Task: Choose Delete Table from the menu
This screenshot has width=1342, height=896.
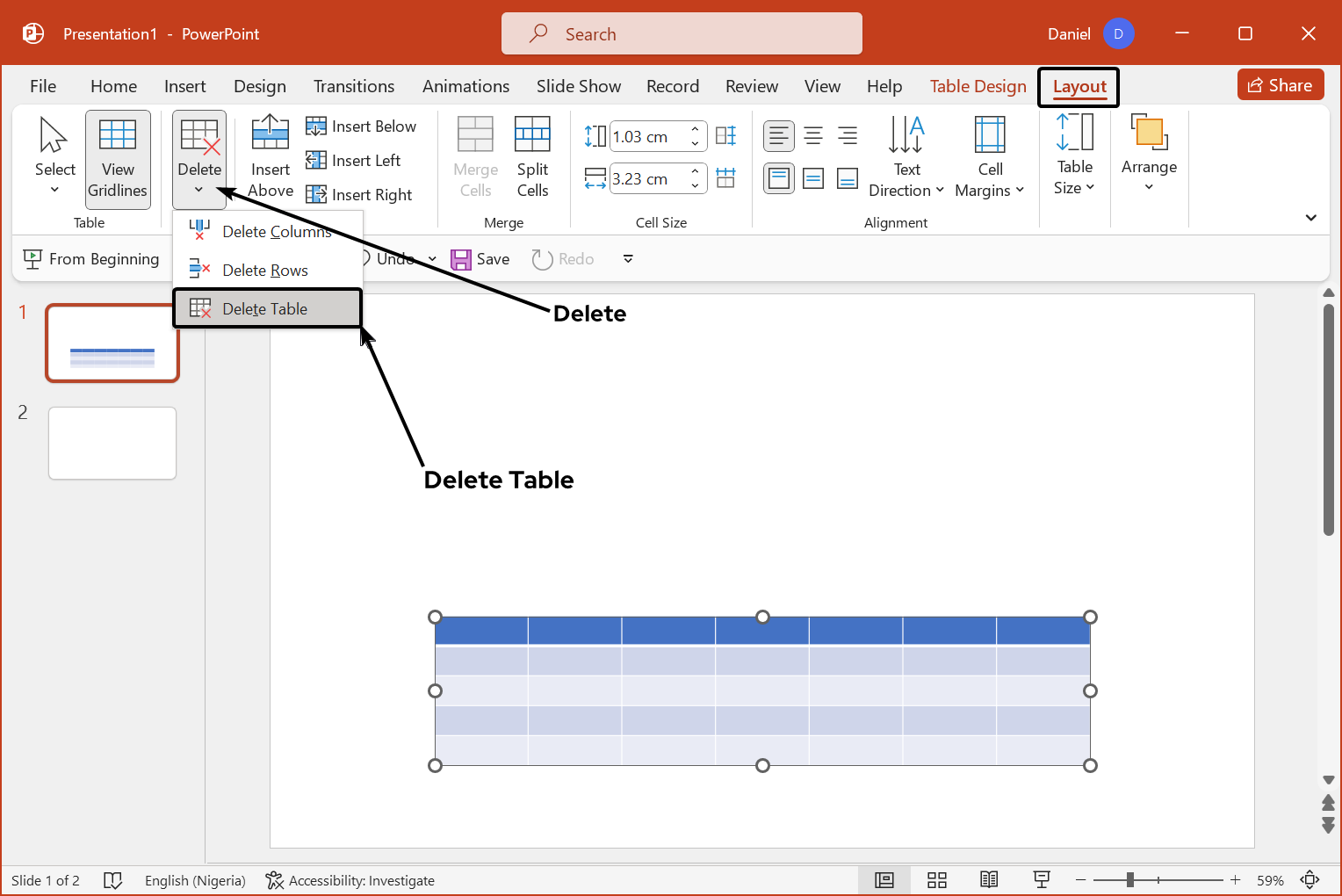Action: click(266, 309)
